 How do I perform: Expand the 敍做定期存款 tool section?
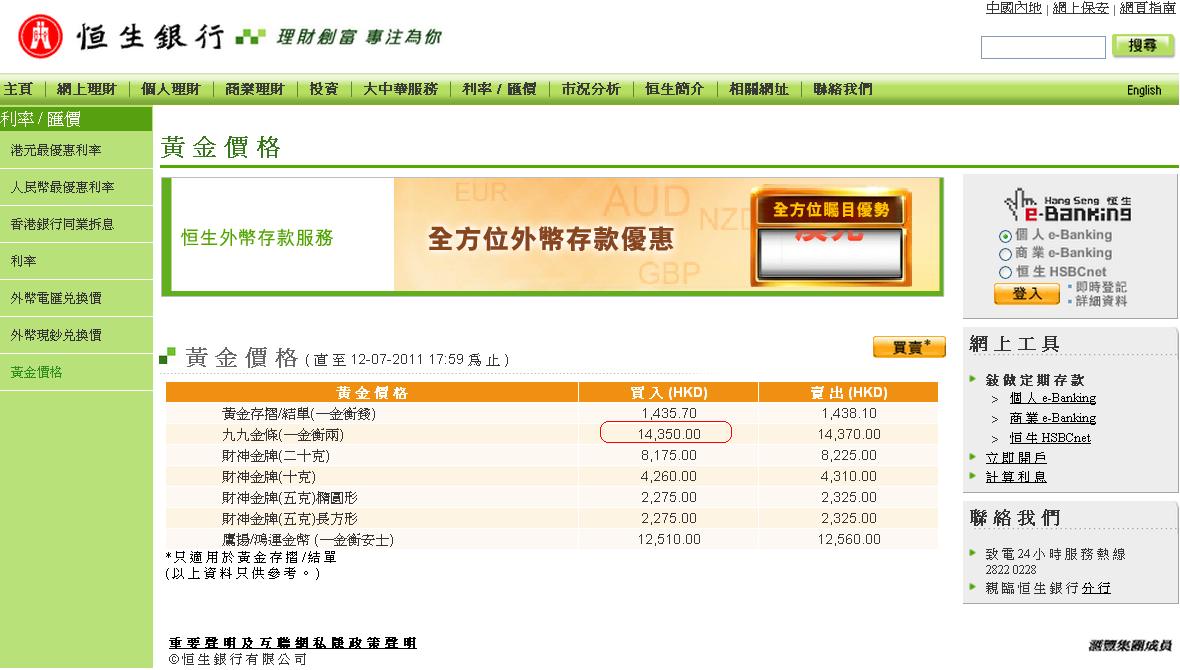(1034, 380)
